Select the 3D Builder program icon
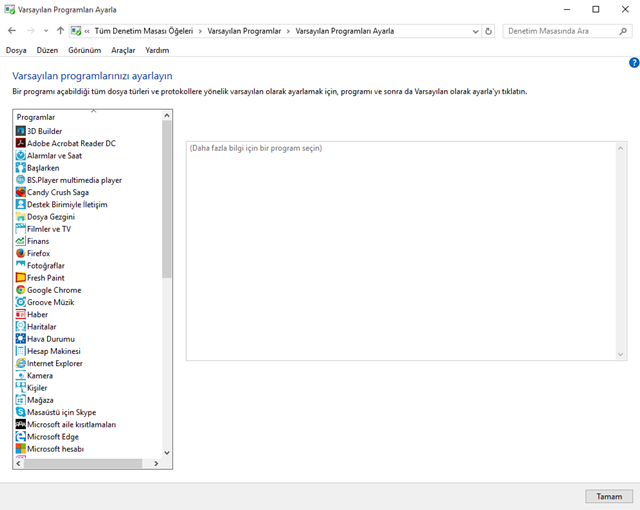 (x=20, y=131)
